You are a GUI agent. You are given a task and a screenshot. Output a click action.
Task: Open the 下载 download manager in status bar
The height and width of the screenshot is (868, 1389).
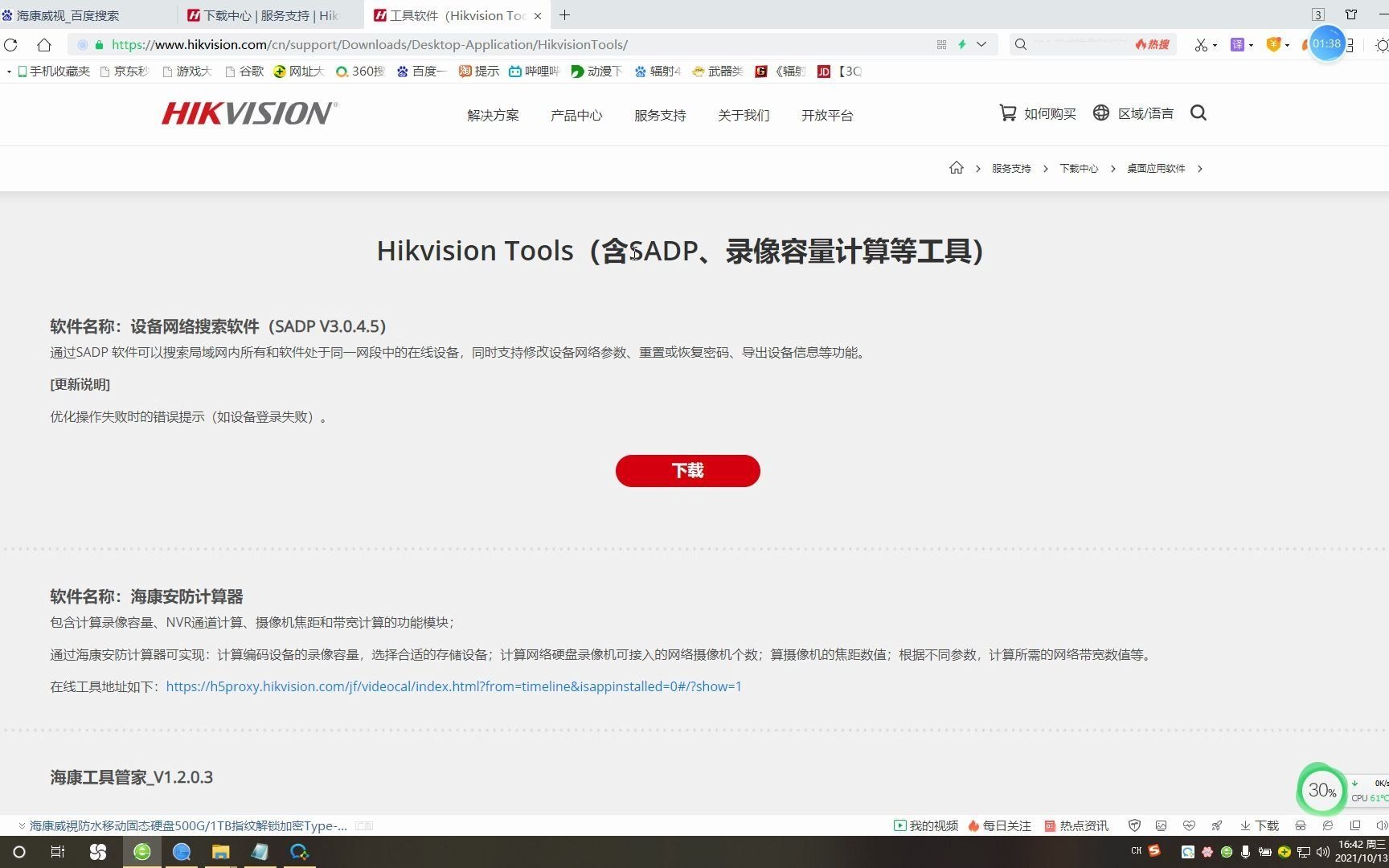(1259, 825)
